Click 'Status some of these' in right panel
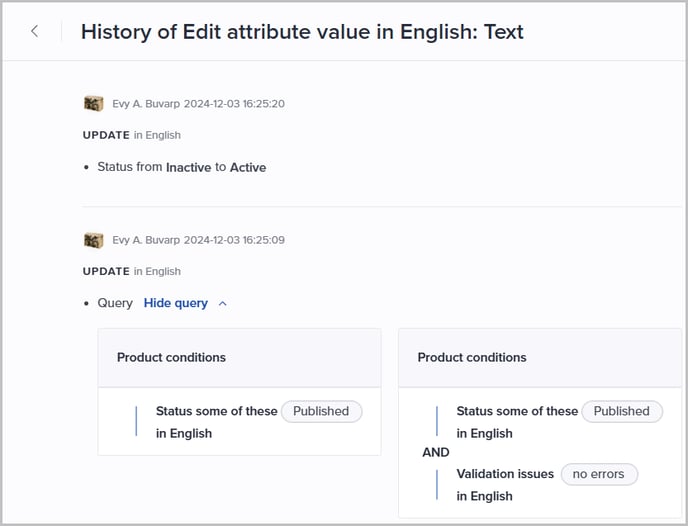Screen dimensions: 688x526 tap(517, 411)
